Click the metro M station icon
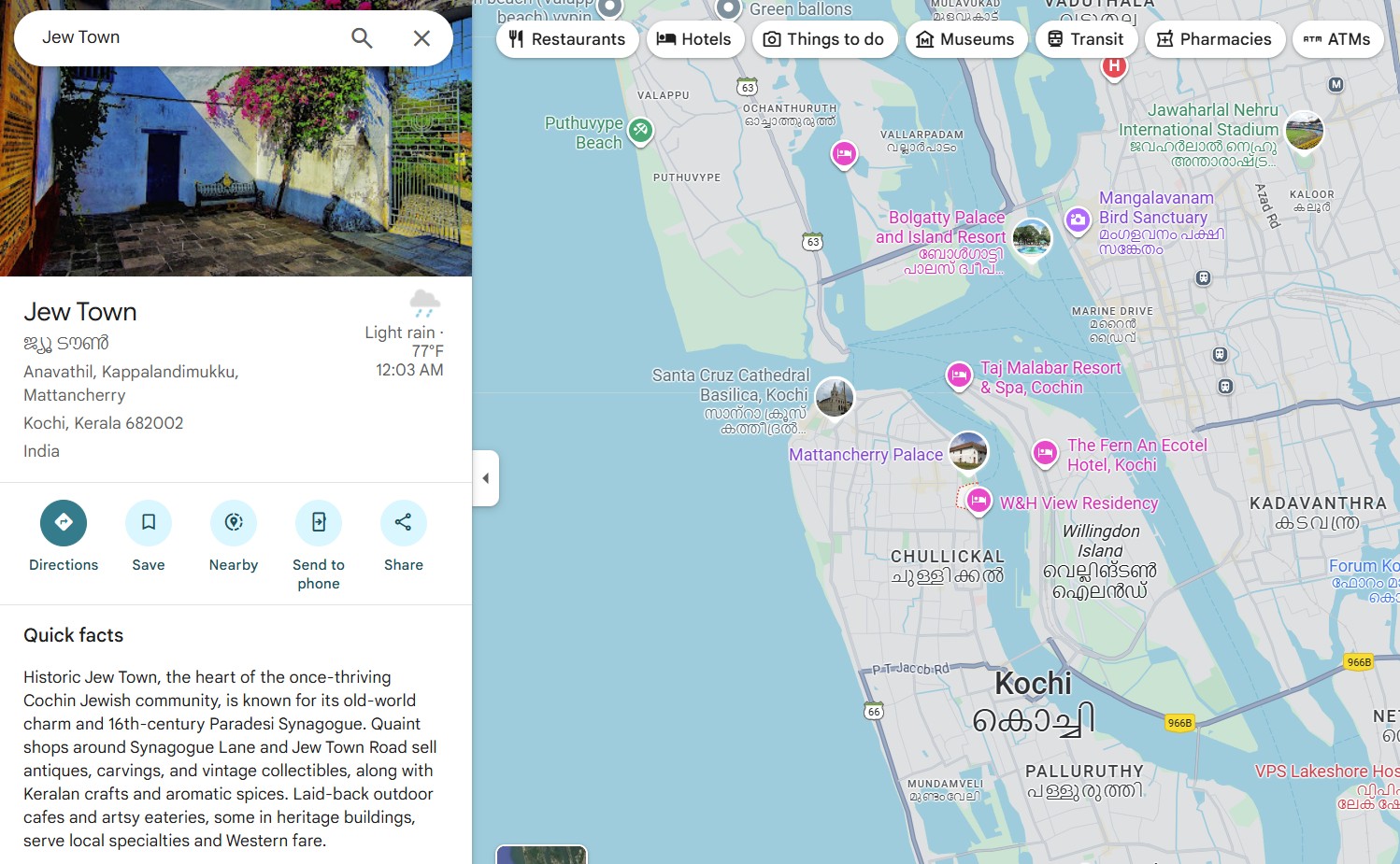 click(1336, 85)
